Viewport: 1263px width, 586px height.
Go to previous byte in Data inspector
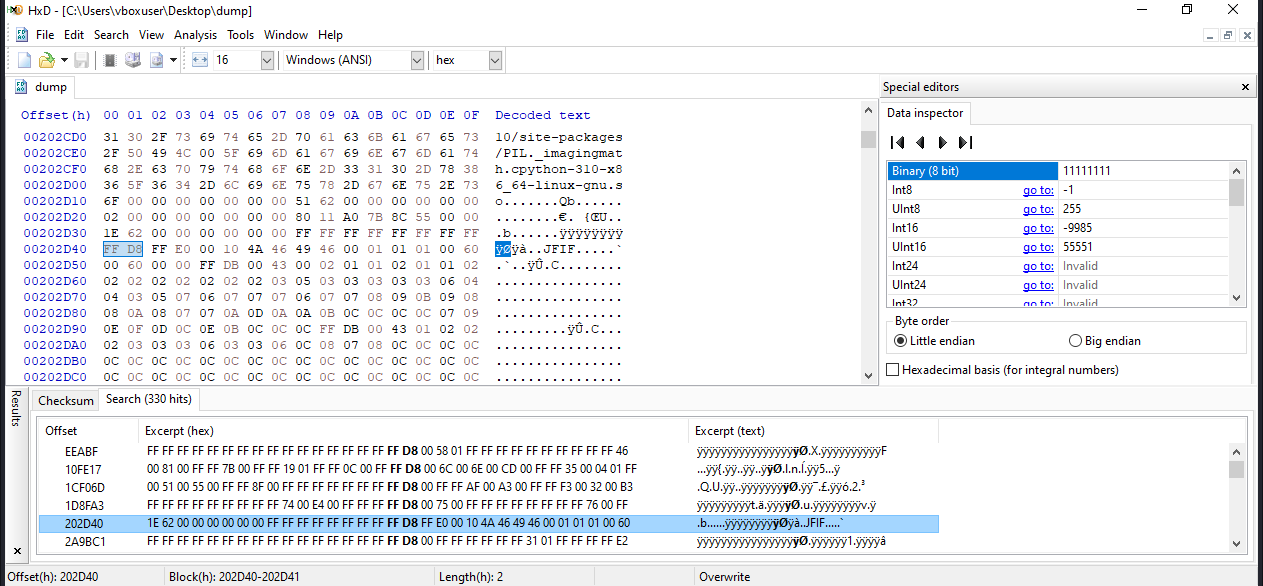(x=920, y=142)
